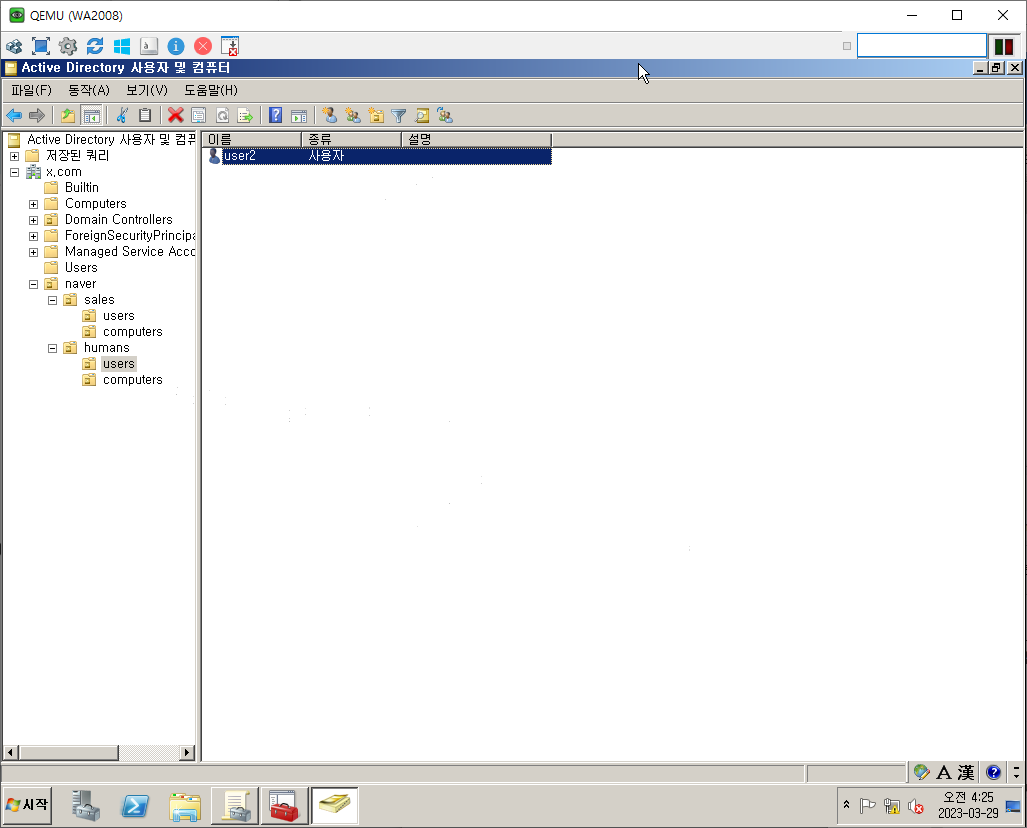The width and height of the screenshot is (1027, 828).
Task: Create a new user with the toolbar icon
Action: click(x=329, y=116)
